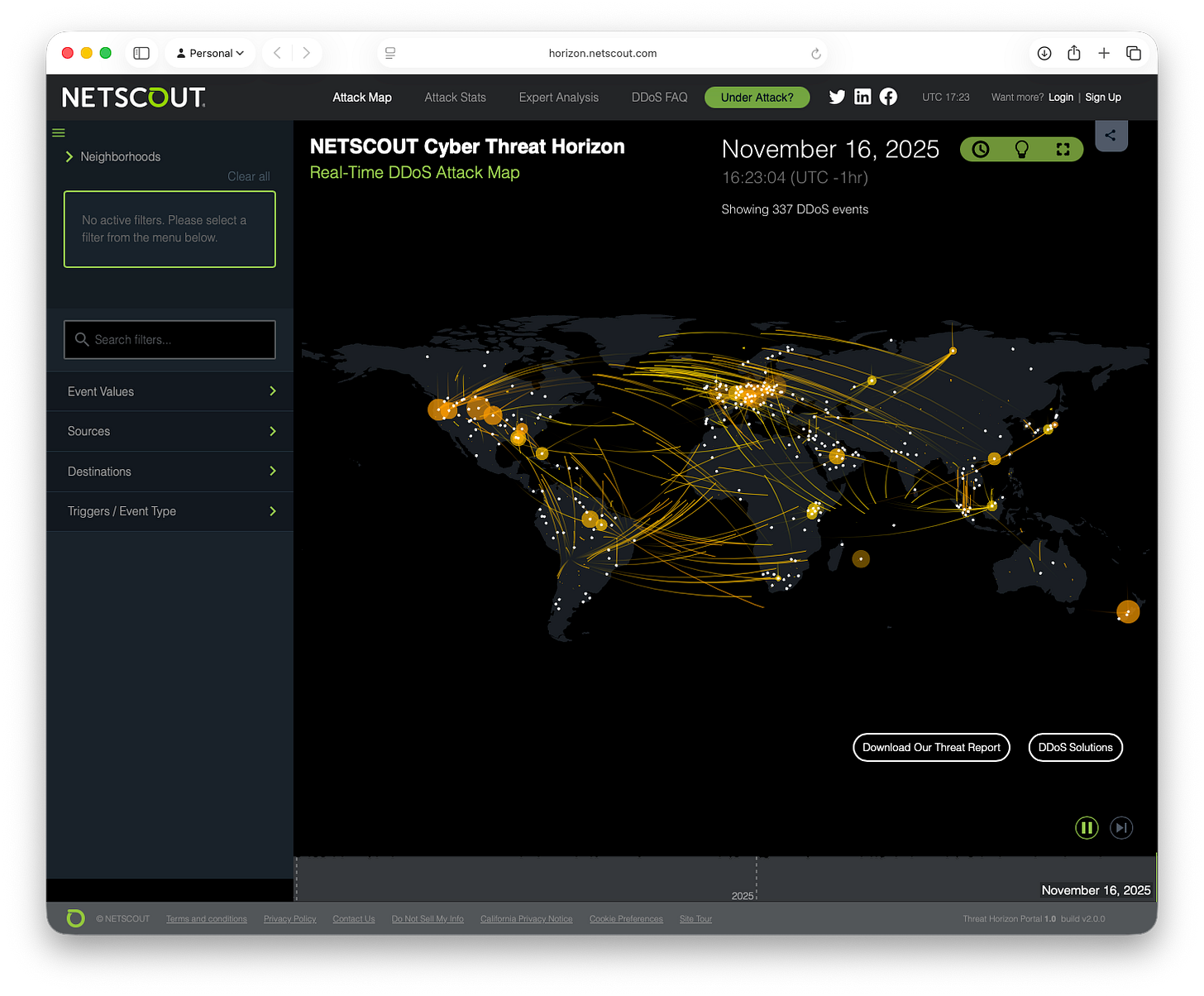
Task: Focus the Search filters input field
Action: coord(170,339)
